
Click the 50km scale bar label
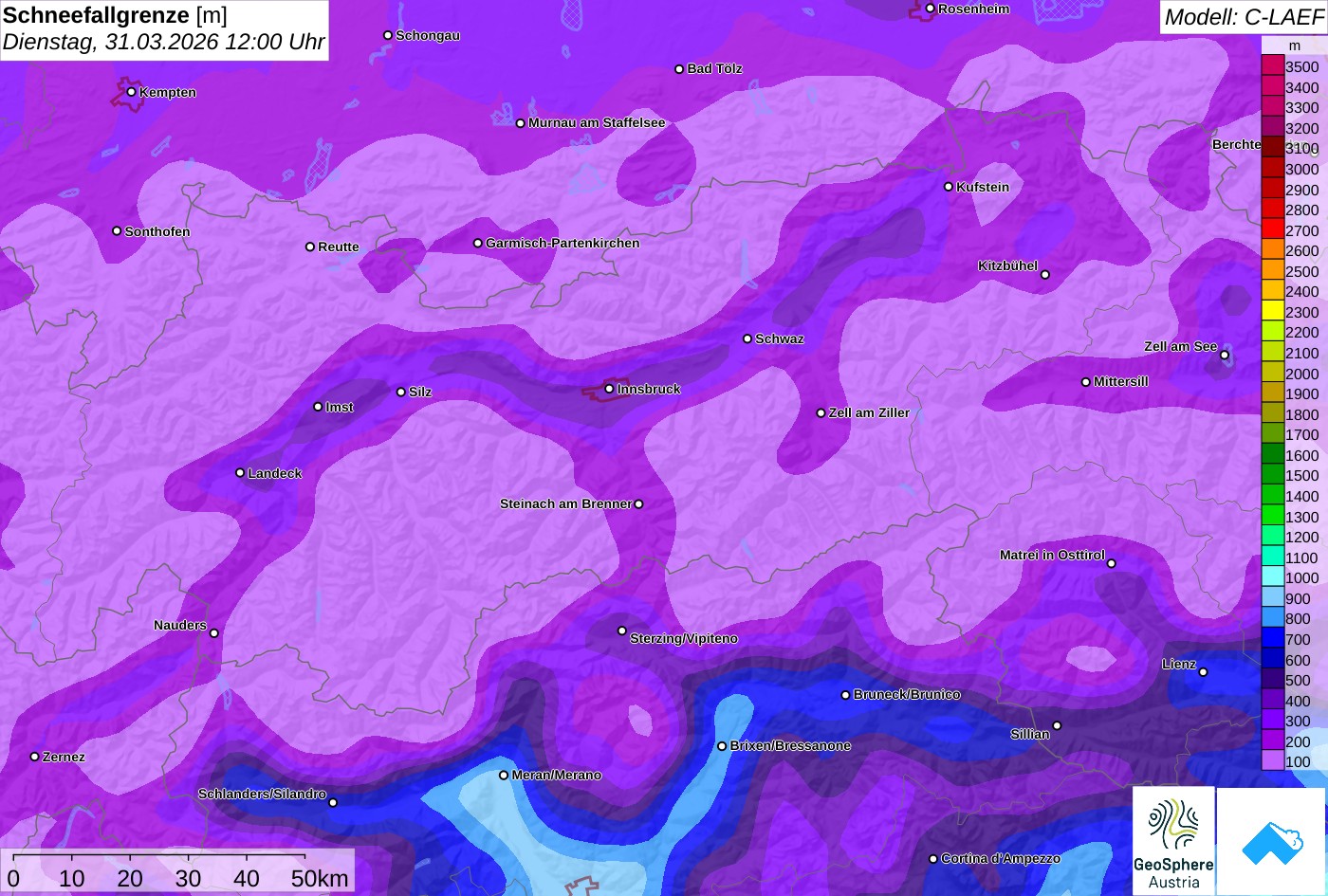320,878
